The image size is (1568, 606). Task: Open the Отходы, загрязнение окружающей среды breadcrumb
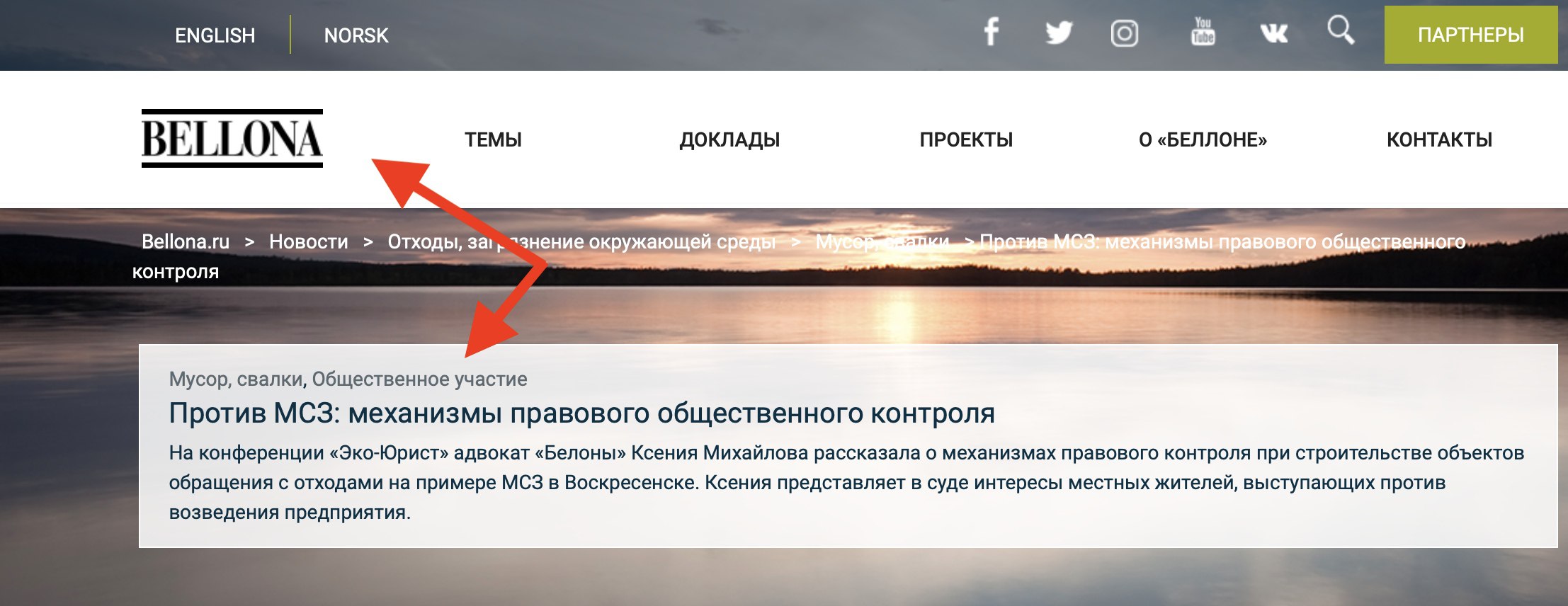tap(581, 241)
